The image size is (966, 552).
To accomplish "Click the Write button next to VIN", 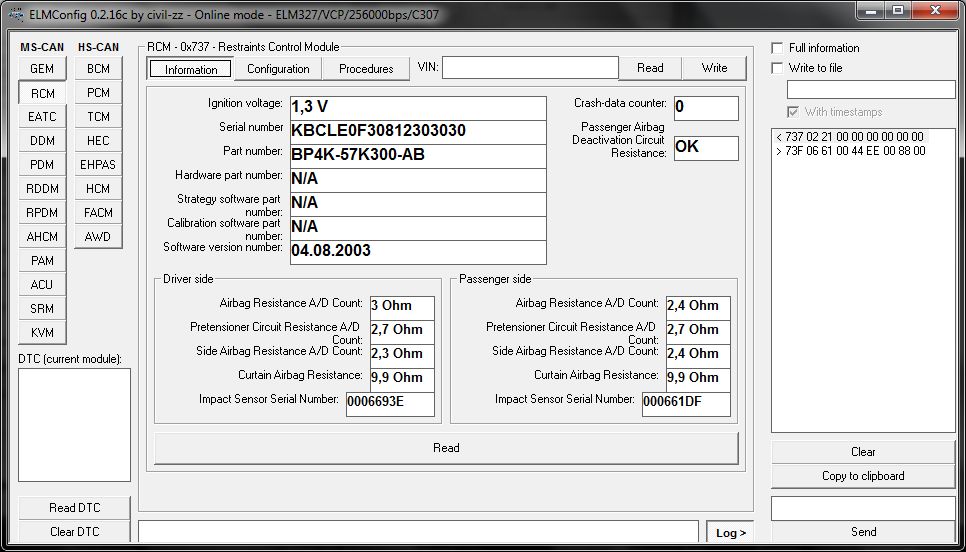I will [714, 68].
